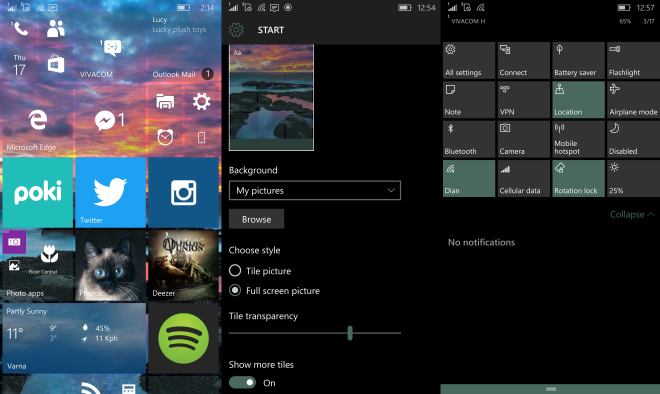
Task: Click the settings gear next to START
Action: point(236,30)
